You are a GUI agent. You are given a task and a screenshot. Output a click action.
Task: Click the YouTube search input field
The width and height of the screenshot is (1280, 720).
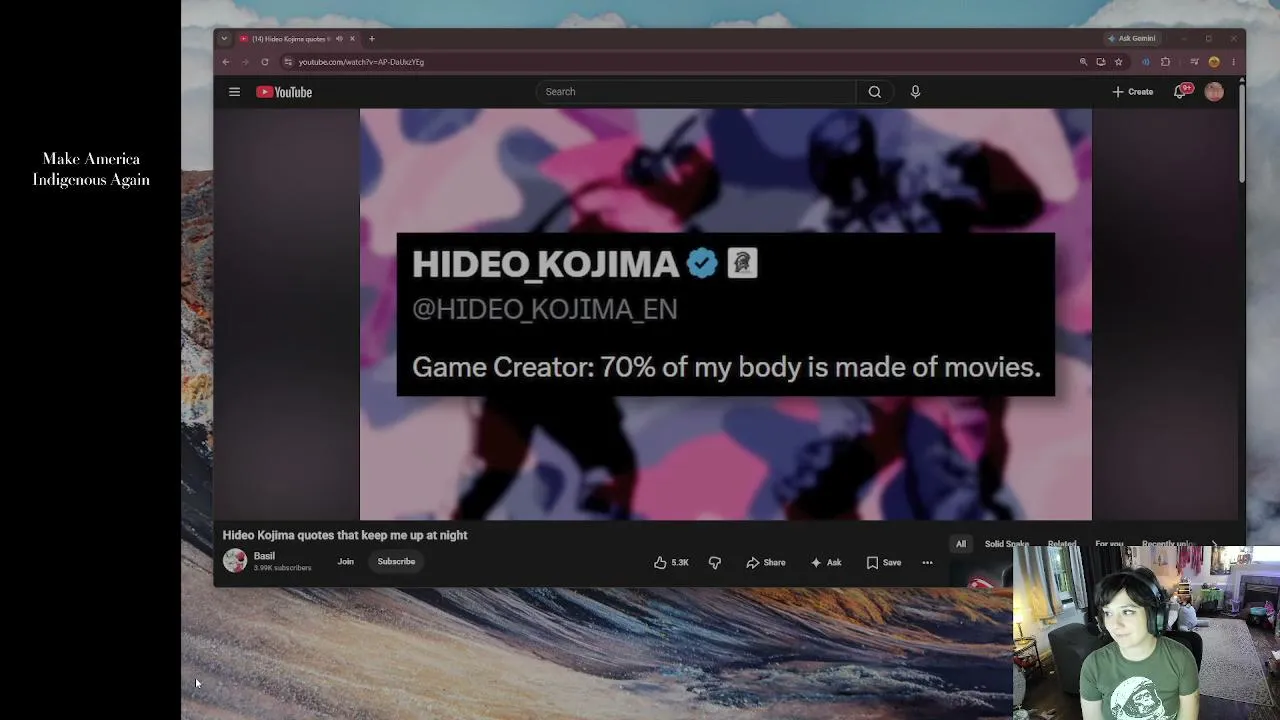click(x=696, y=92)
